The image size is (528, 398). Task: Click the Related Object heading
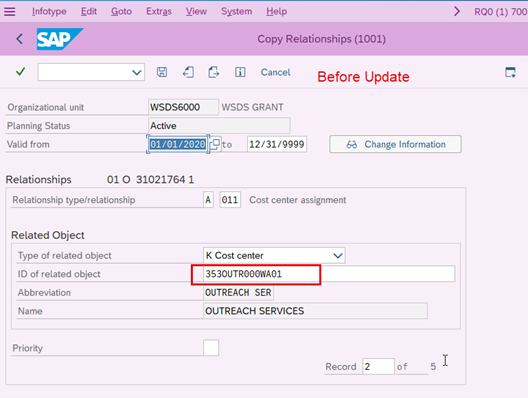point(47,235)
